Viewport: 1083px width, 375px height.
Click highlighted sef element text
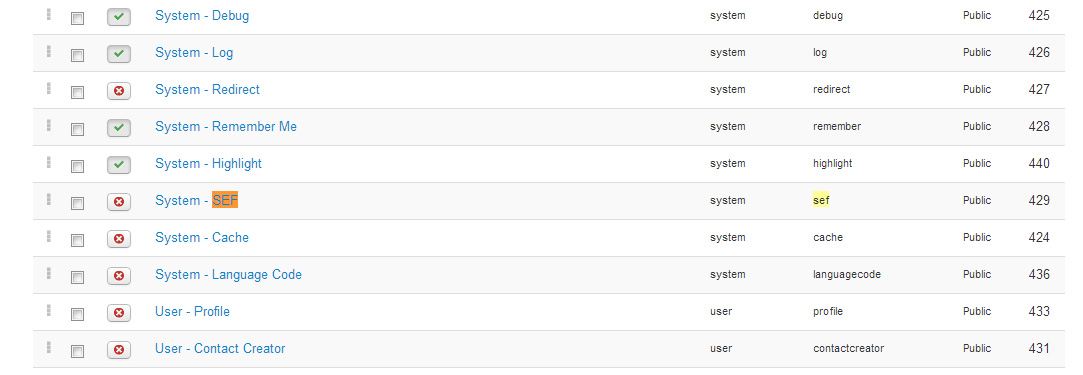point(821,200)
